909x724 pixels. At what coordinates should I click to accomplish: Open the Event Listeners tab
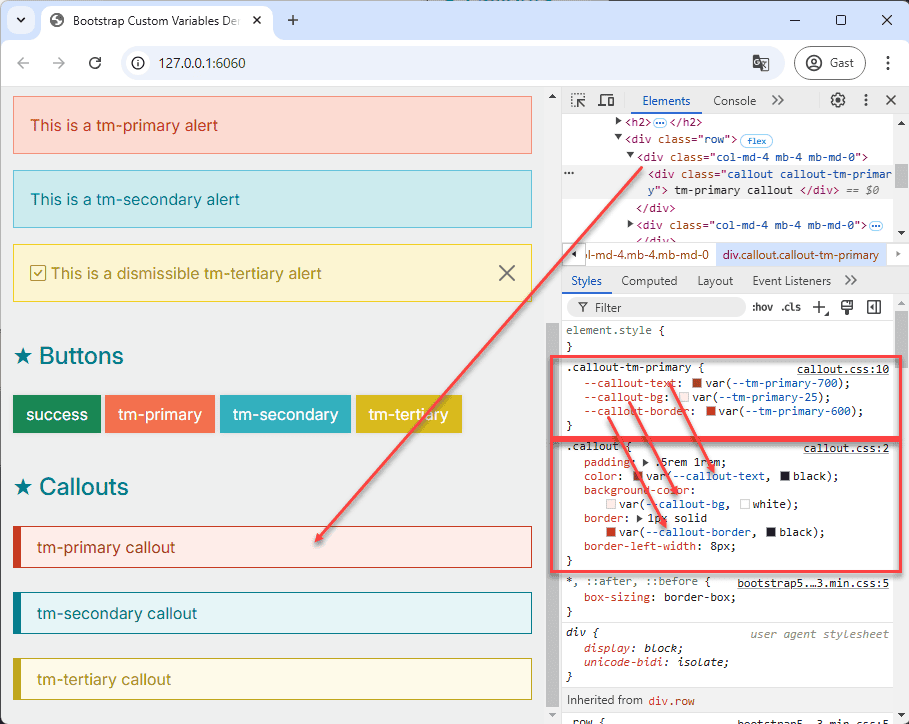791,281
